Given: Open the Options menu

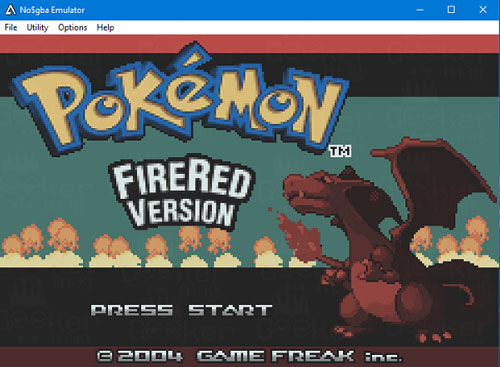Looking at the screenshot, I should [x=72, y=27].
